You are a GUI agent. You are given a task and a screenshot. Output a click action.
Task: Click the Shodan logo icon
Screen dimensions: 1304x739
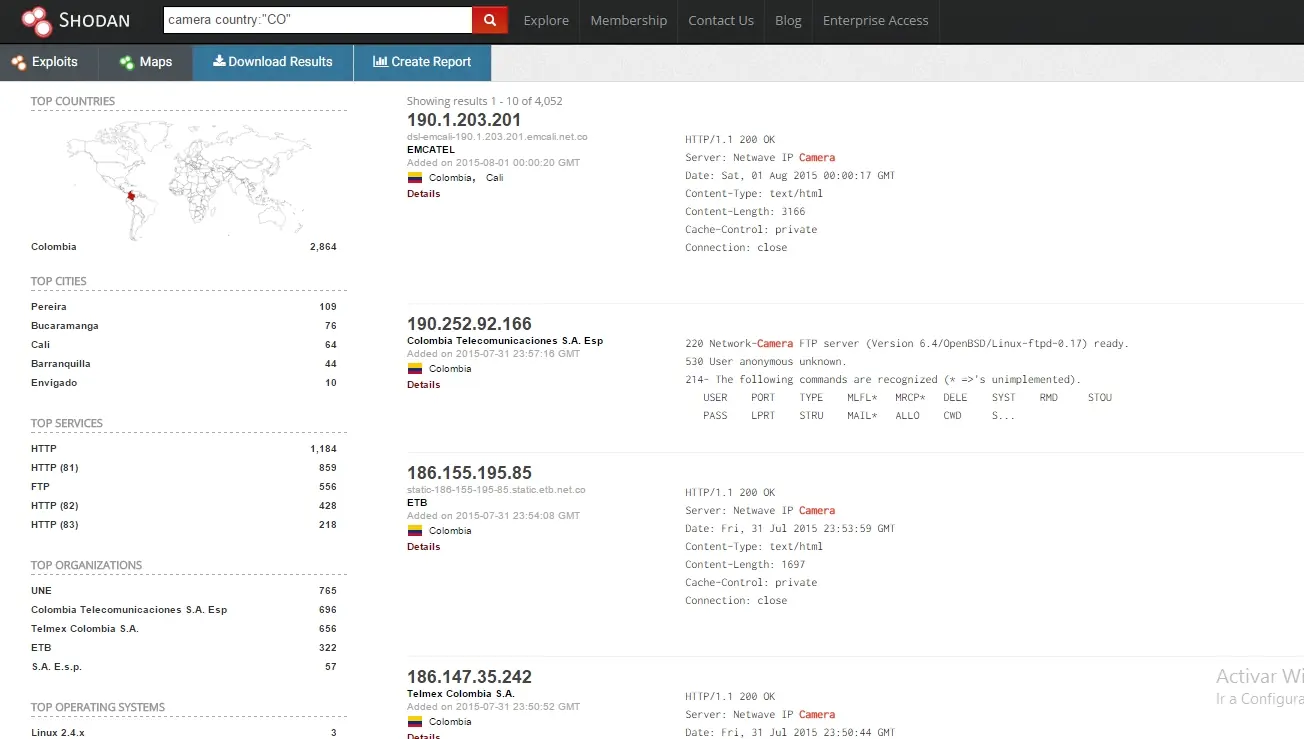[x=36, y=19]
